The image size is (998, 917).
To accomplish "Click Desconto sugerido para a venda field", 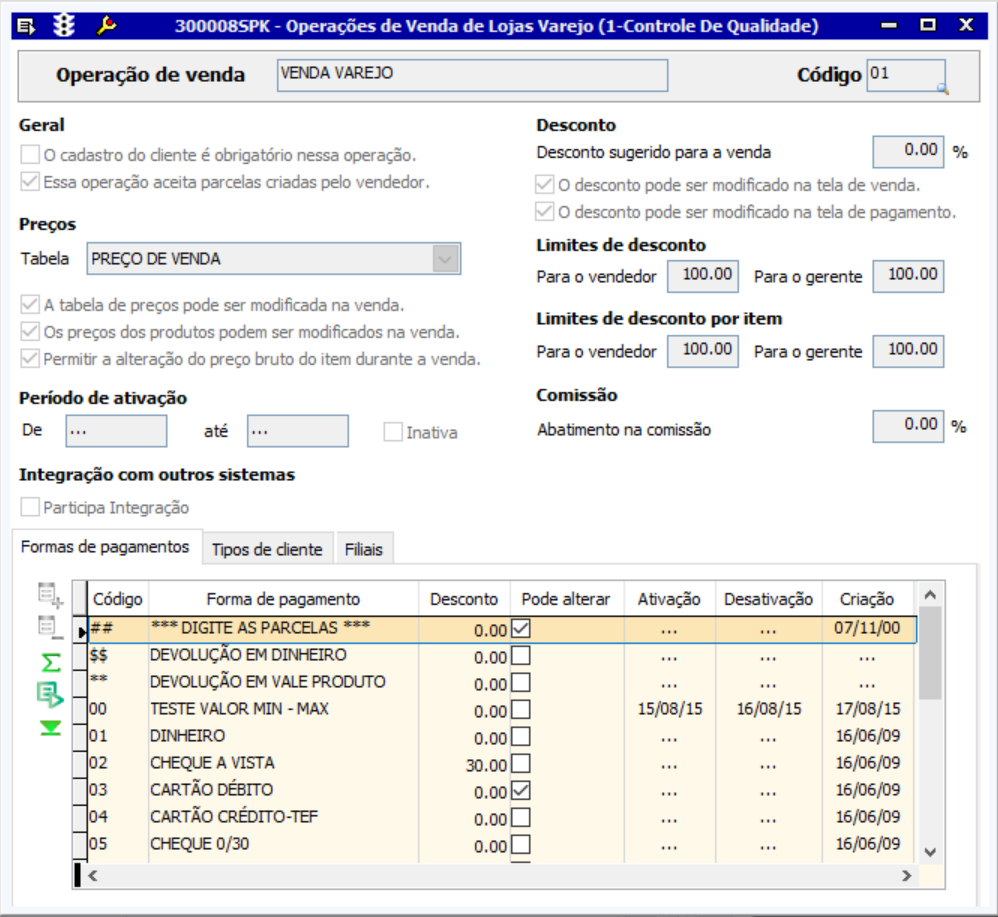I will click(908, 152).
